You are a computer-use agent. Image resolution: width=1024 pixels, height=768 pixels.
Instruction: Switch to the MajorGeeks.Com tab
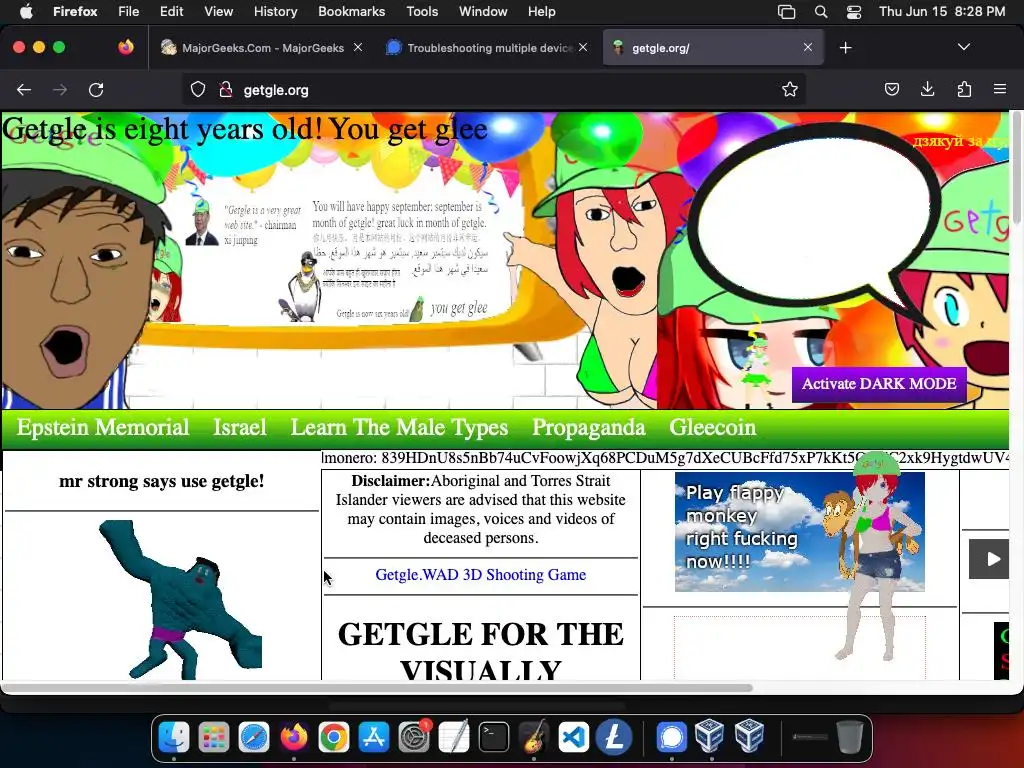click(x=262, y=48)
